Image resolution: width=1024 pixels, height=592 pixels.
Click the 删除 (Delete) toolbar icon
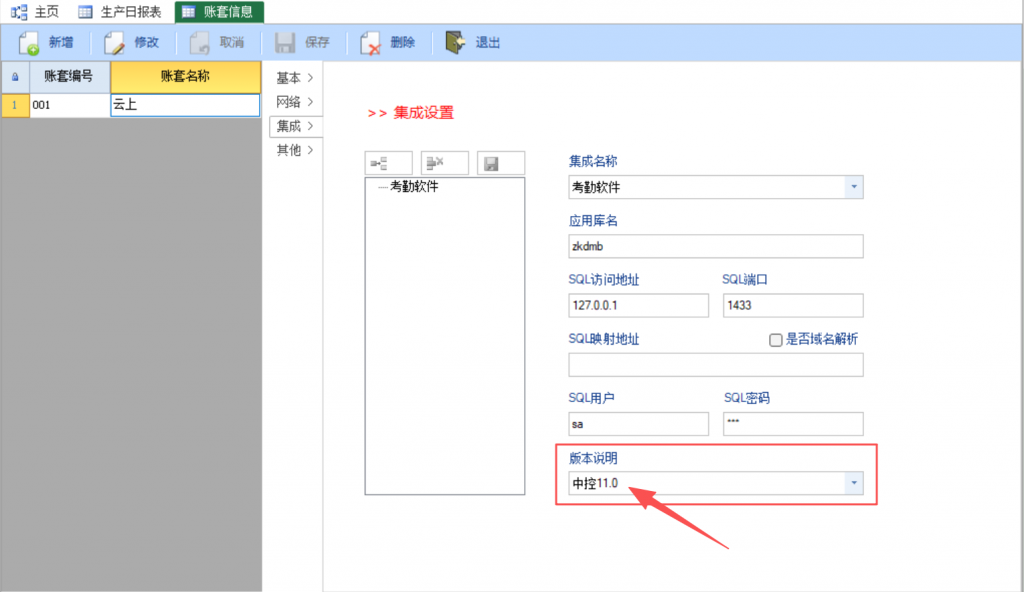tap(370, 43)
